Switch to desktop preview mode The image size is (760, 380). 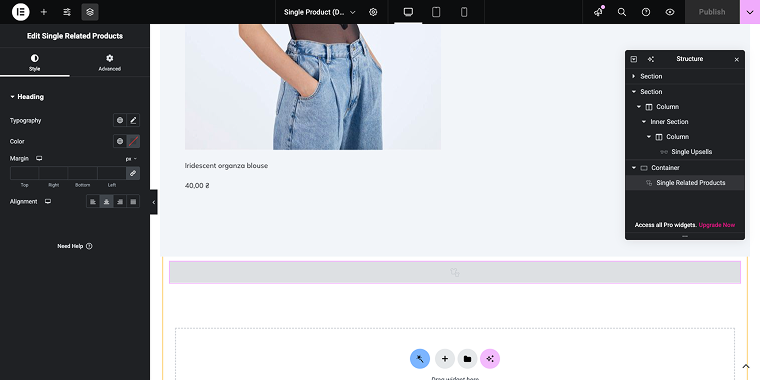pos(408,12)
